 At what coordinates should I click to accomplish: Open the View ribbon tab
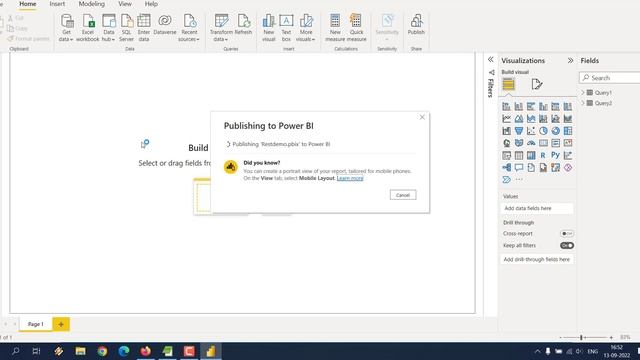point(125,4)
